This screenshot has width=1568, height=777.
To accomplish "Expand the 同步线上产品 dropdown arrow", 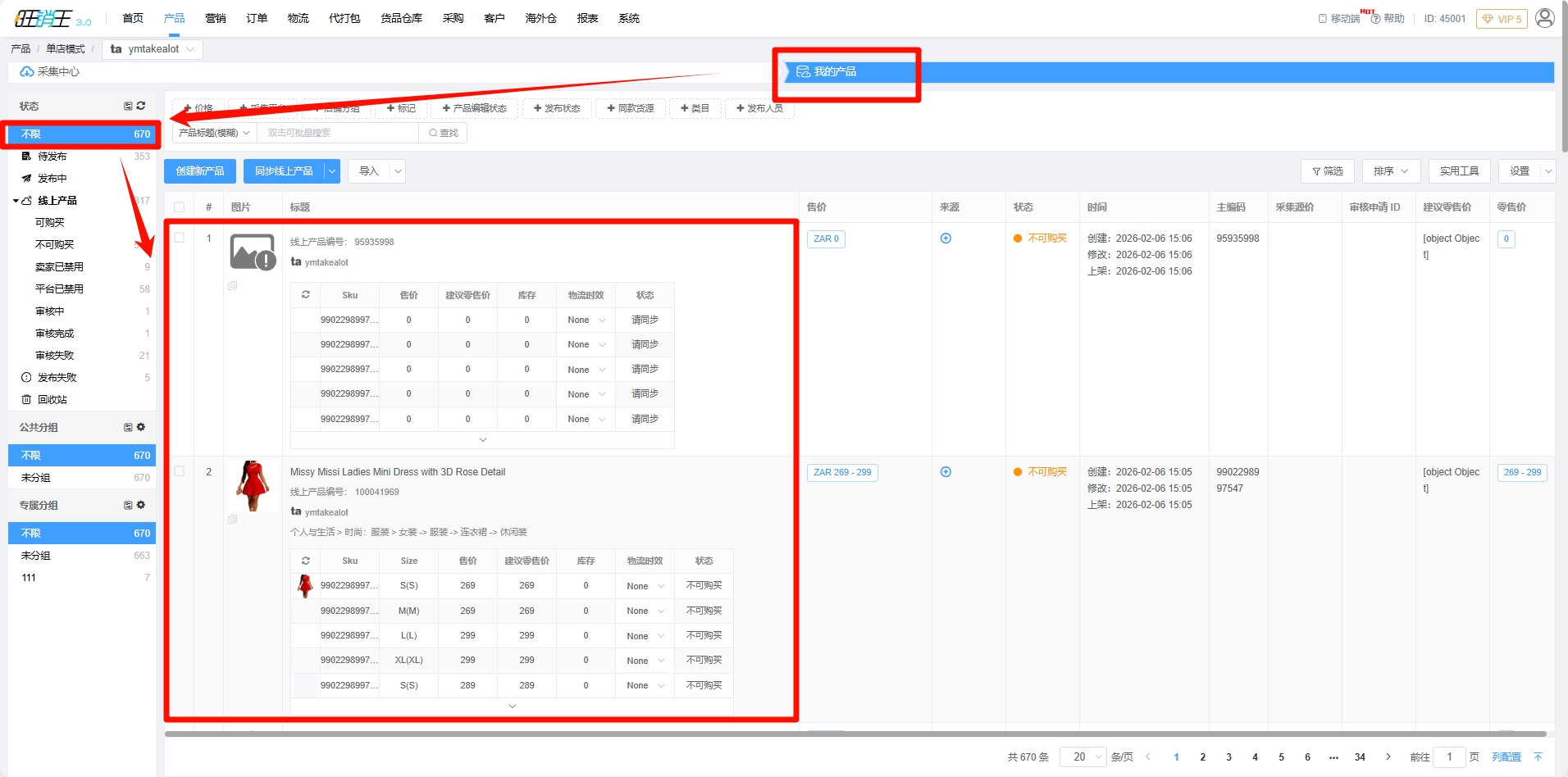I will tap(331, 171).
